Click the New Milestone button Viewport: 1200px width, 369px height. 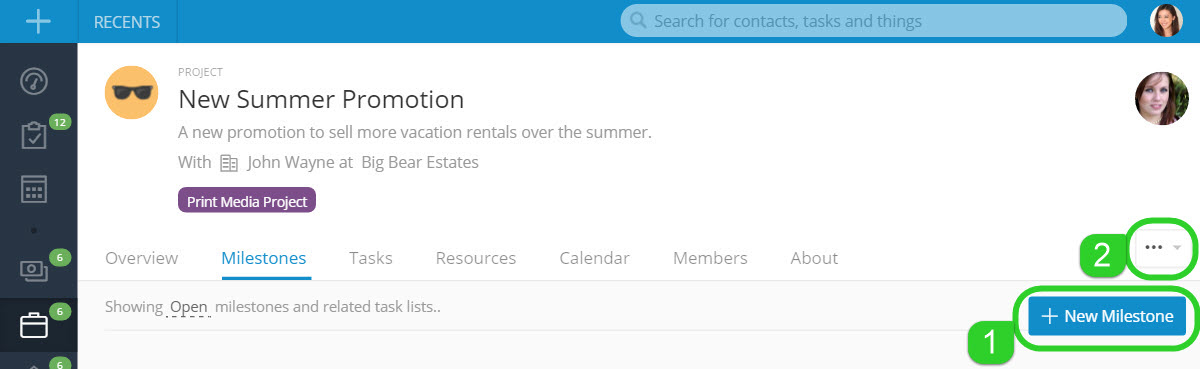1107,316
